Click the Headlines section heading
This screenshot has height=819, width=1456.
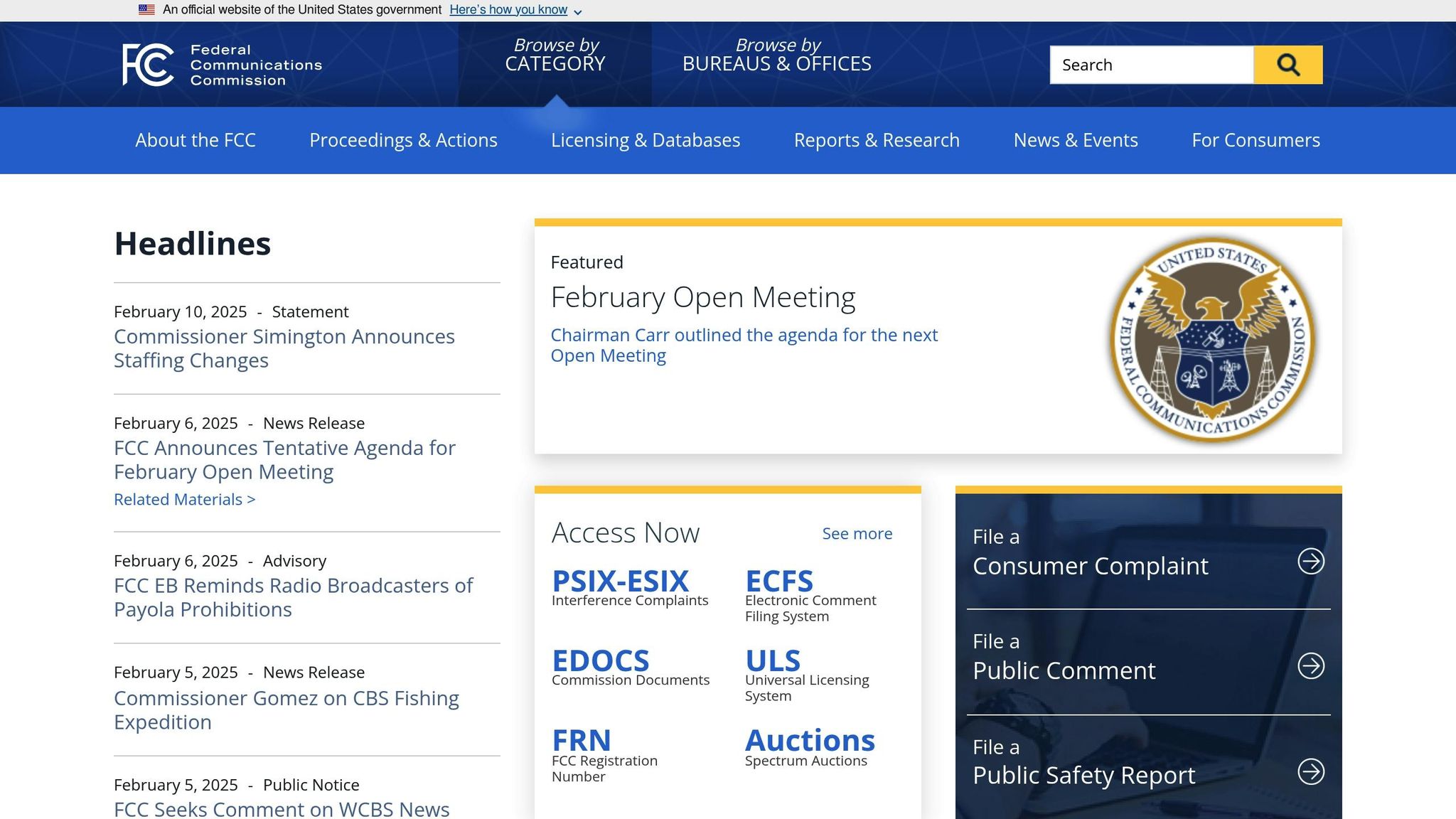[193, 244]
